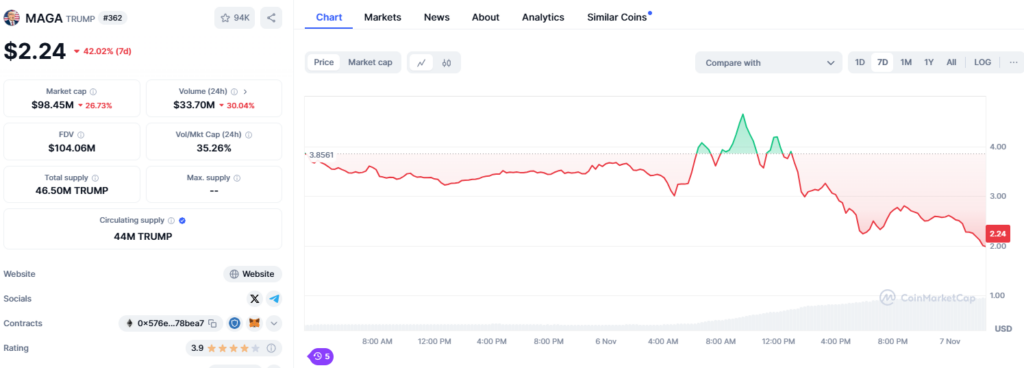
Task: Click the Website button
Action: click(x=253, y=274)
